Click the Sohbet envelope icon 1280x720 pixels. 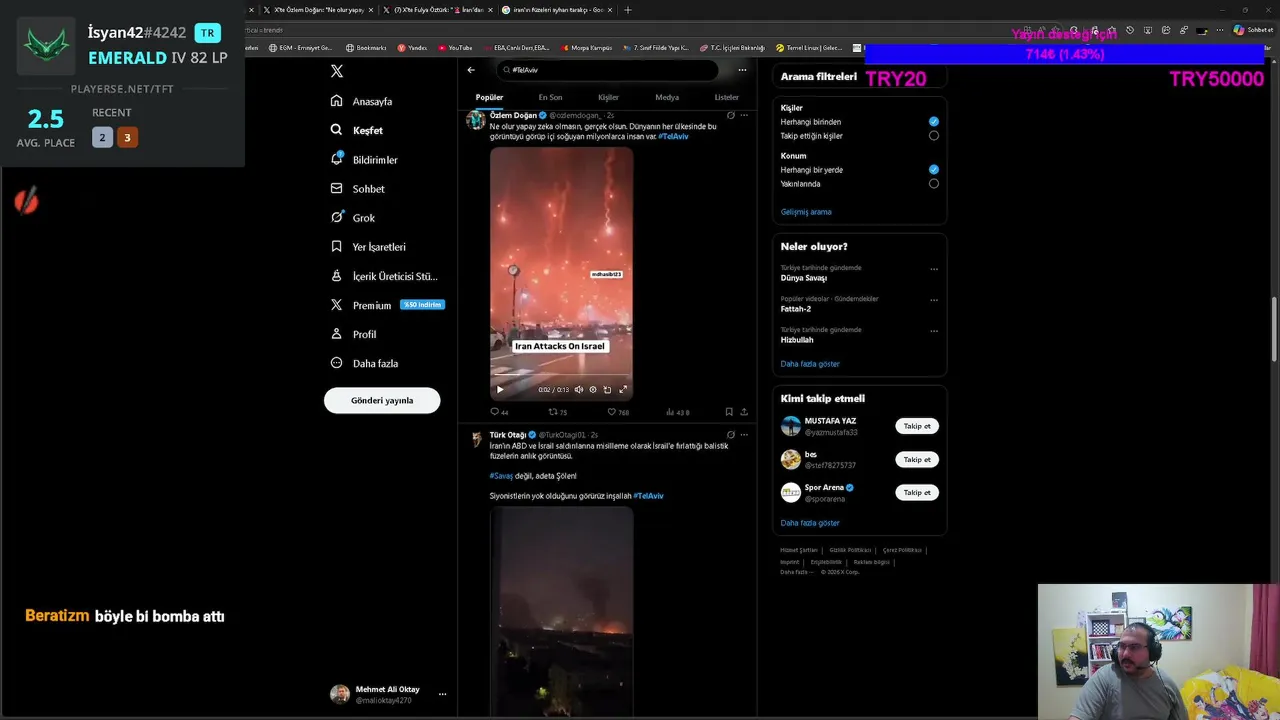click(337, 188)
